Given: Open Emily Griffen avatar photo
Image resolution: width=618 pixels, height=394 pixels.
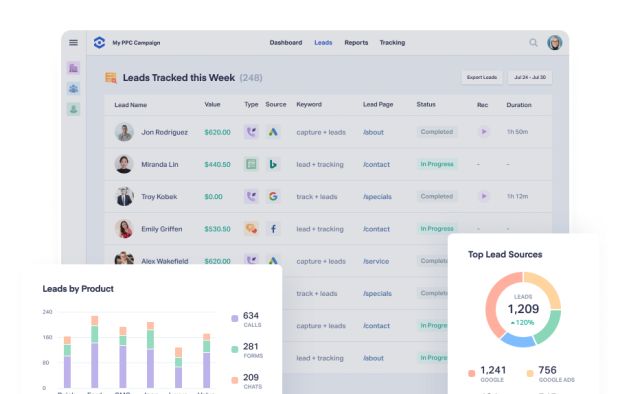Looking at the screenshot, I should click(x=124, y=229).
